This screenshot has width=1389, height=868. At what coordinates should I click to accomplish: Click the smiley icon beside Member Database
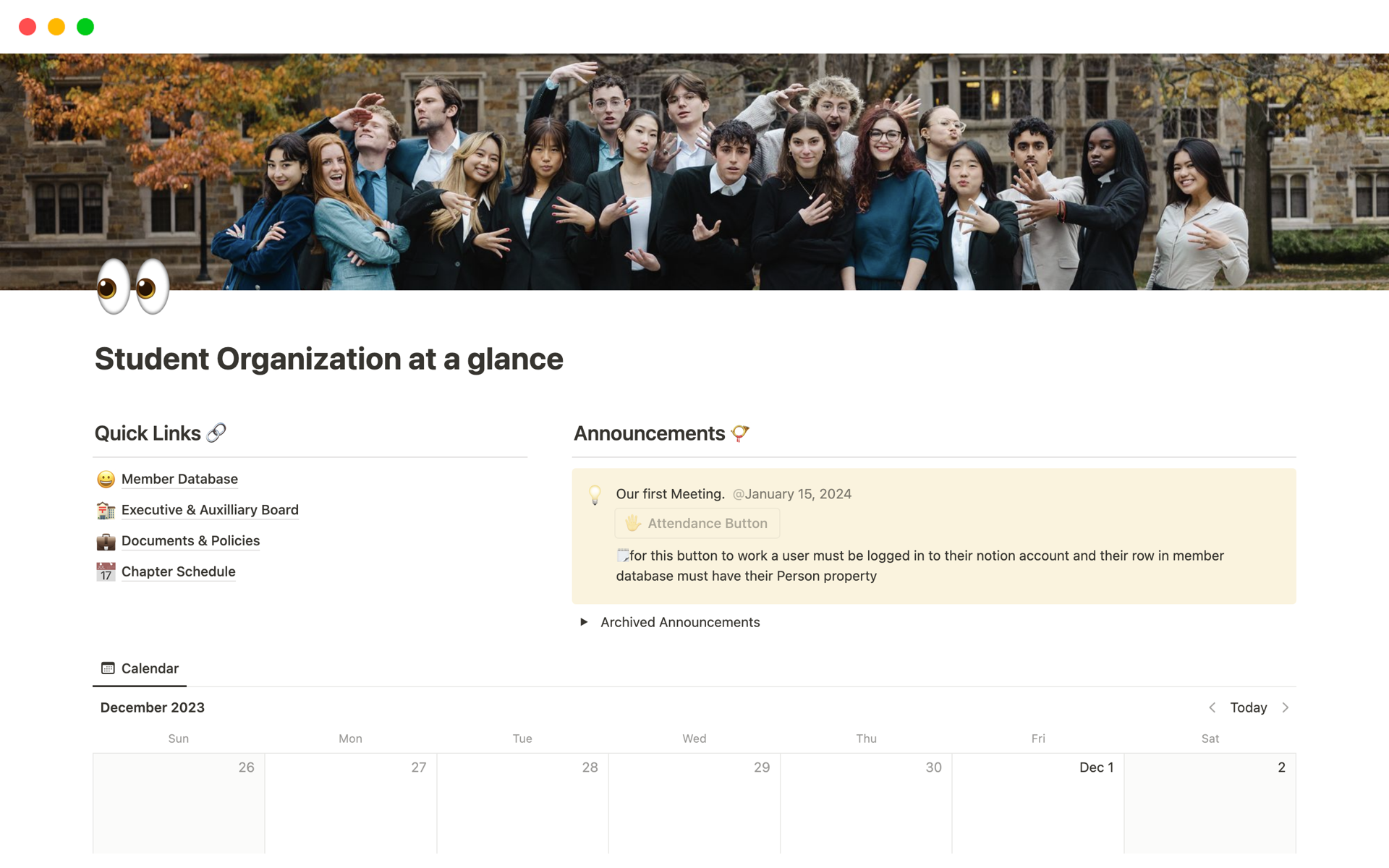(x=106, y=480)
